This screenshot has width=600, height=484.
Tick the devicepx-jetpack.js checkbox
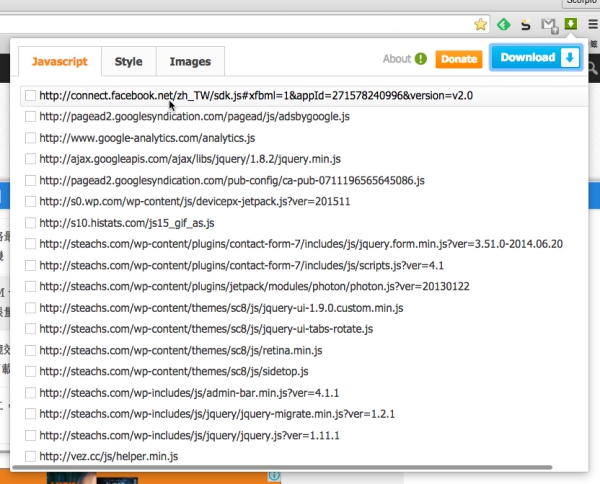pyautogui.click(x=30, y=201)
